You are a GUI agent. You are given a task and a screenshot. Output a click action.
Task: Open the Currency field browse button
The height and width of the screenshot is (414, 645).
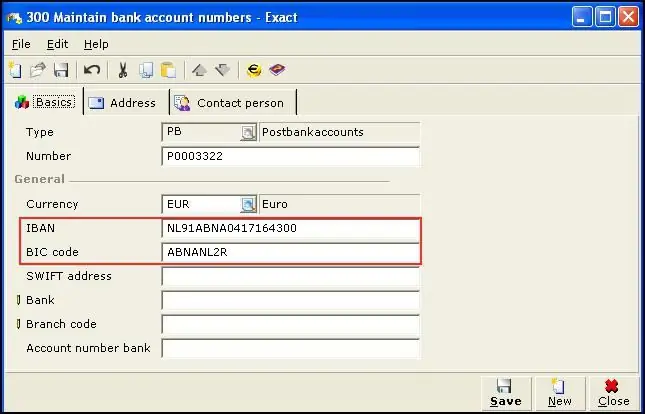tap(248, 205)
